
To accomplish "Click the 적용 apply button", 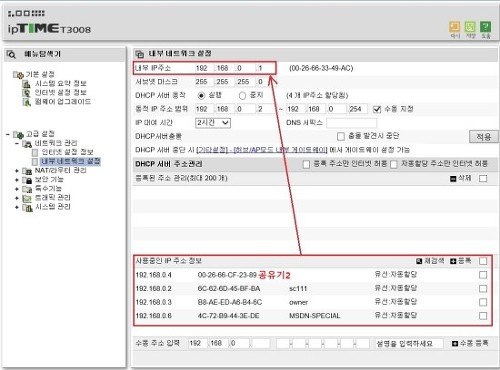I will coord(483,137).
